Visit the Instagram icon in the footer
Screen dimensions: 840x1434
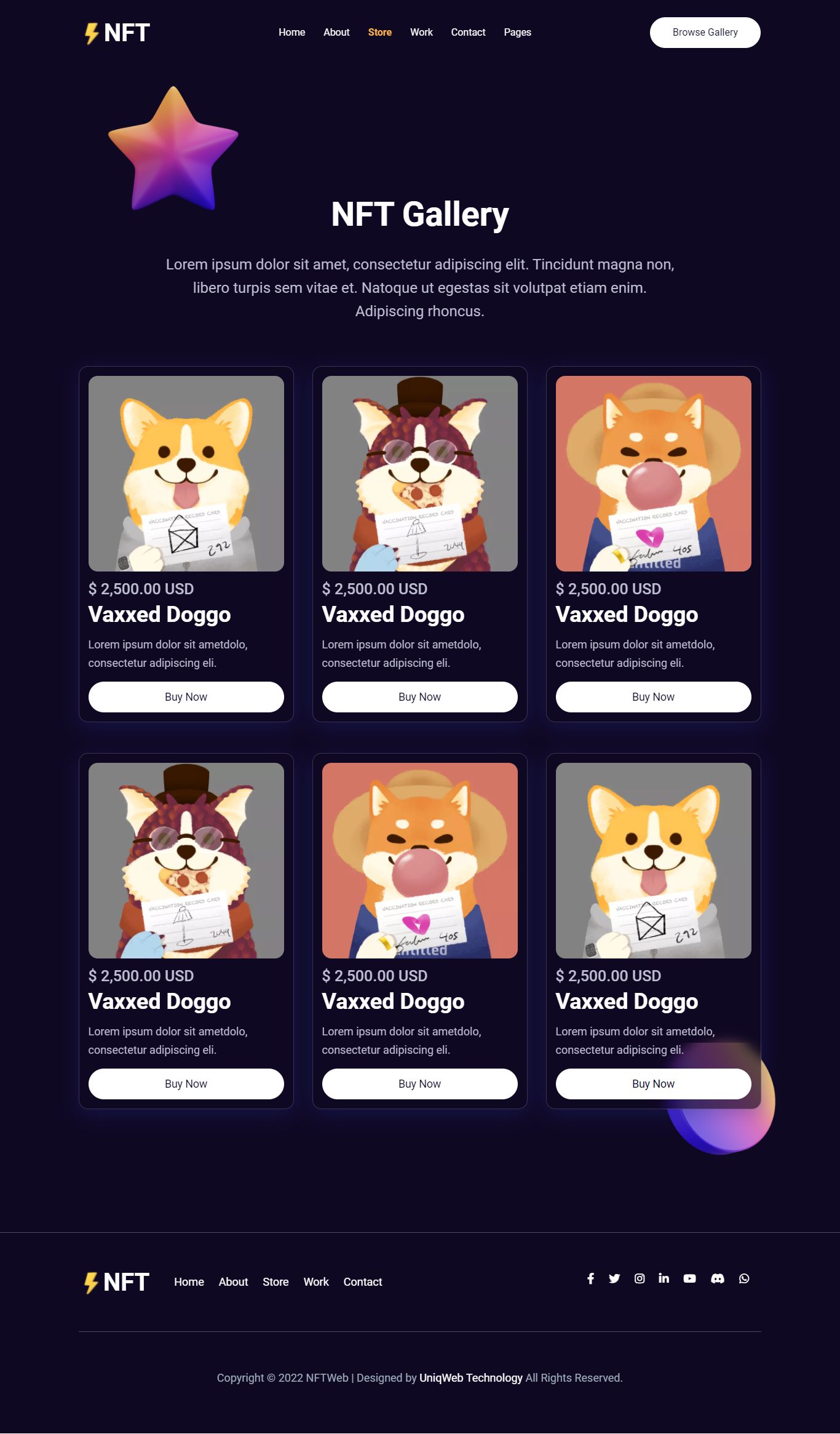640,1278
